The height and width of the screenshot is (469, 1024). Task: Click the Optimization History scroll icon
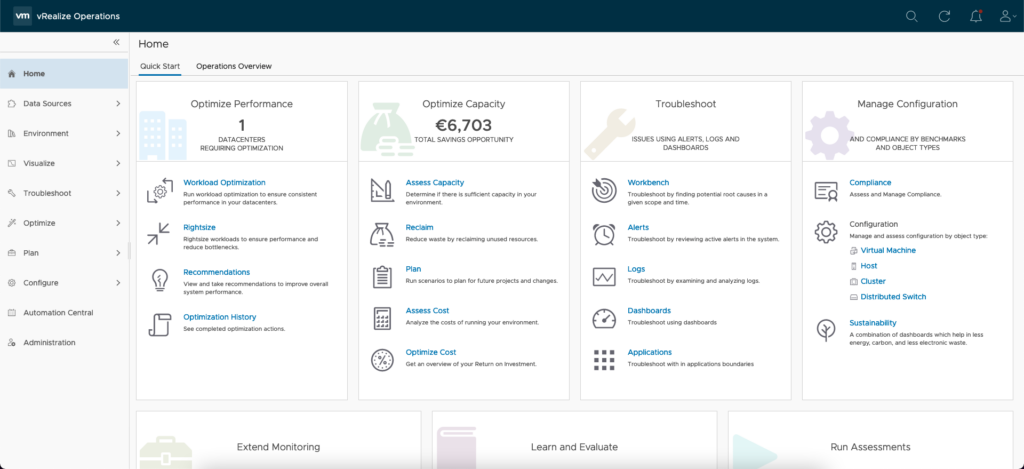click(159, 324)
